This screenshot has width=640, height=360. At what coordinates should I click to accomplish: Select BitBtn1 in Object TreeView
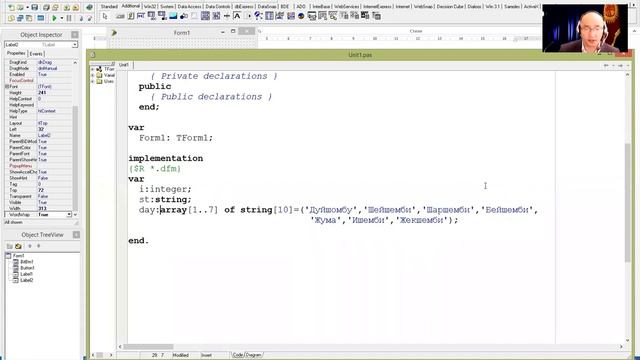coord(27,262)
